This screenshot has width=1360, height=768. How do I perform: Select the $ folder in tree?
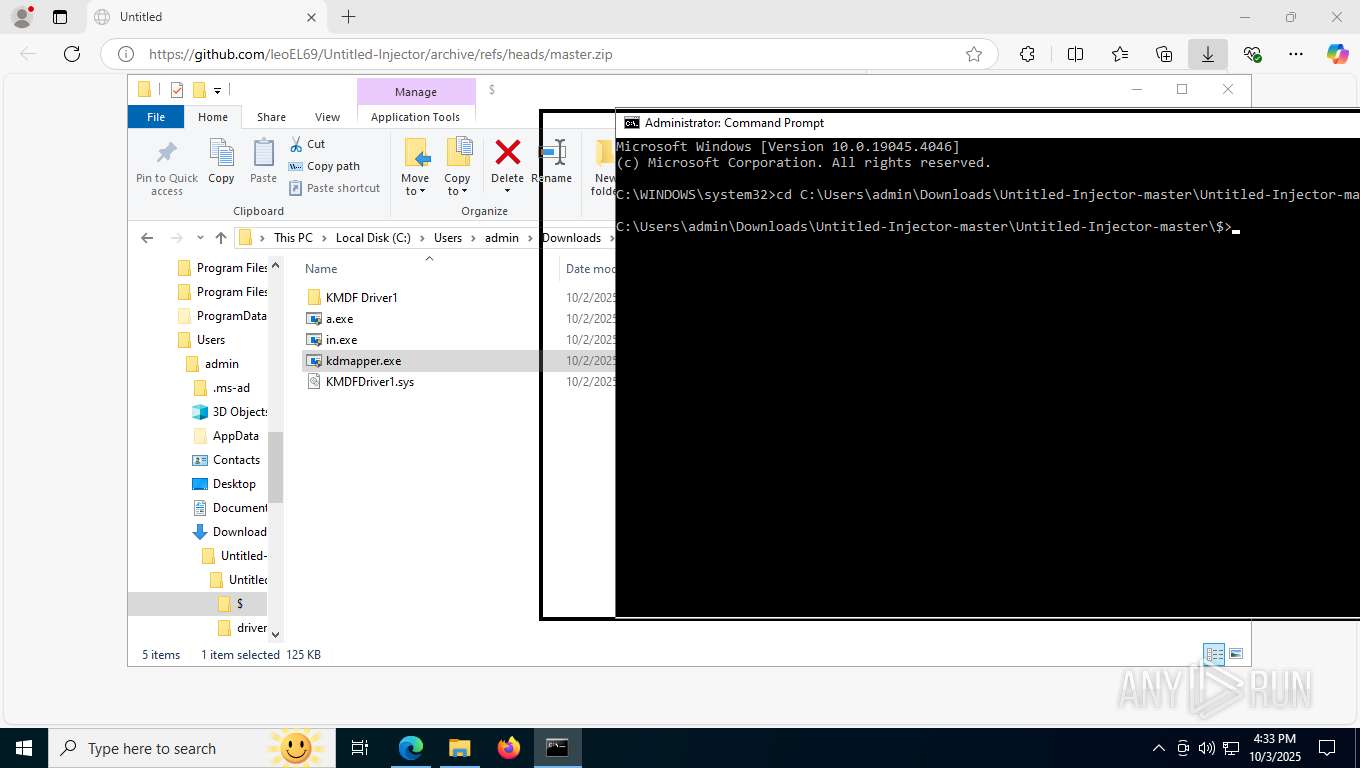point(231,604)
